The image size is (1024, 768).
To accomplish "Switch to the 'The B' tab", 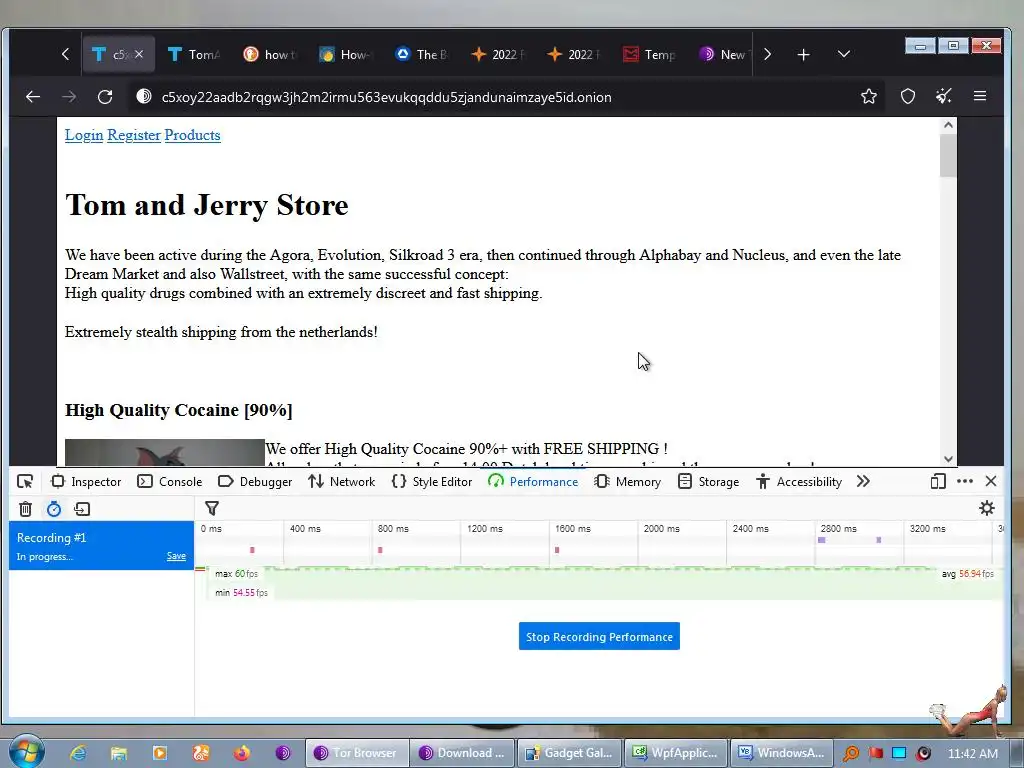I will point(422,54).
